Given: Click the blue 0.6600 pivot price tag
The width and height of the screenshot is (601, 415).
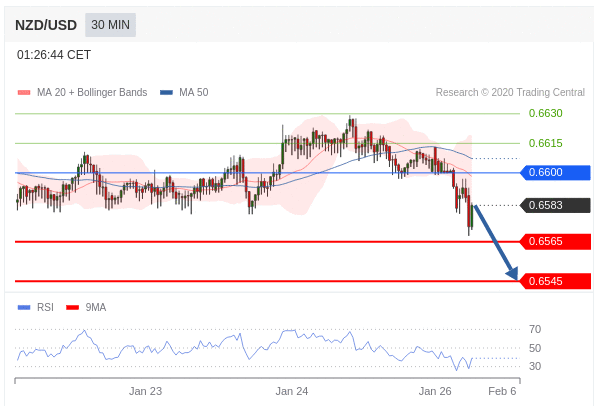Looking at the screenshot, I should [555, 172].
